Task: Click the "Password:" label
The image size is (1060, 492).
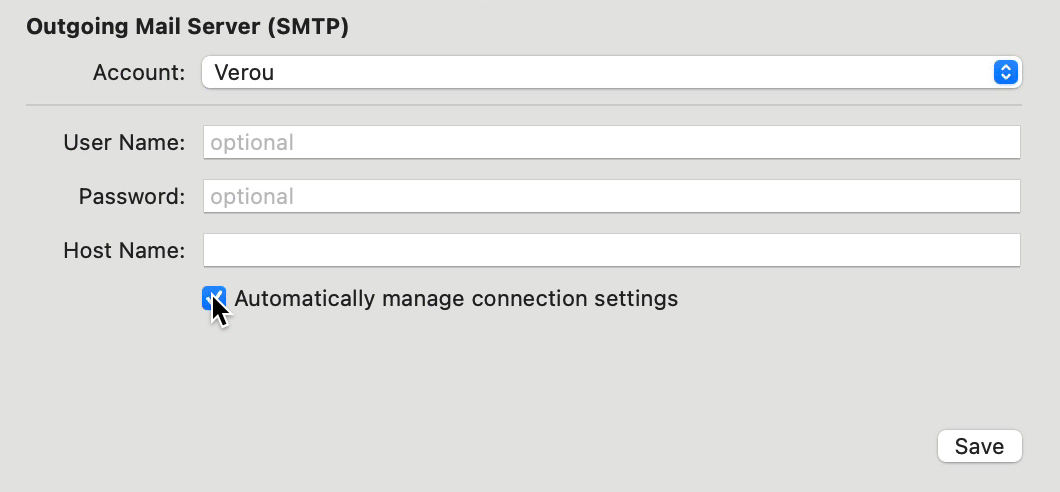Action: [x=132, y=197]
